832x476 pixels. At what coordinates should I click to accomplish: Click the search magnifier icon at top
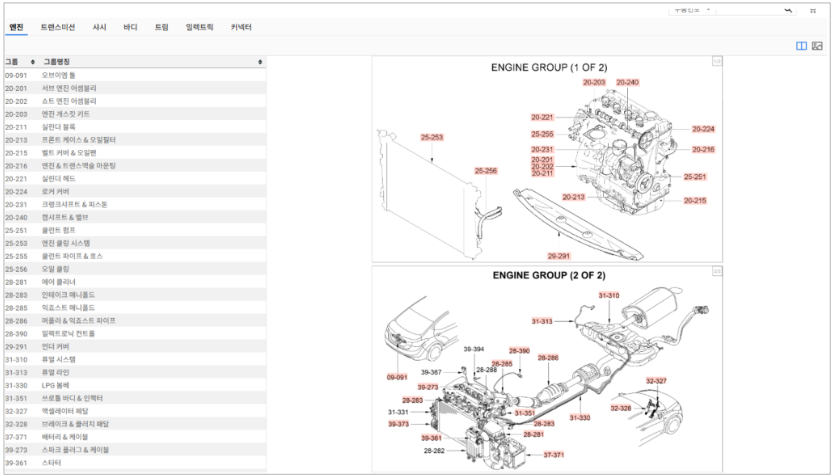point(789,9)
